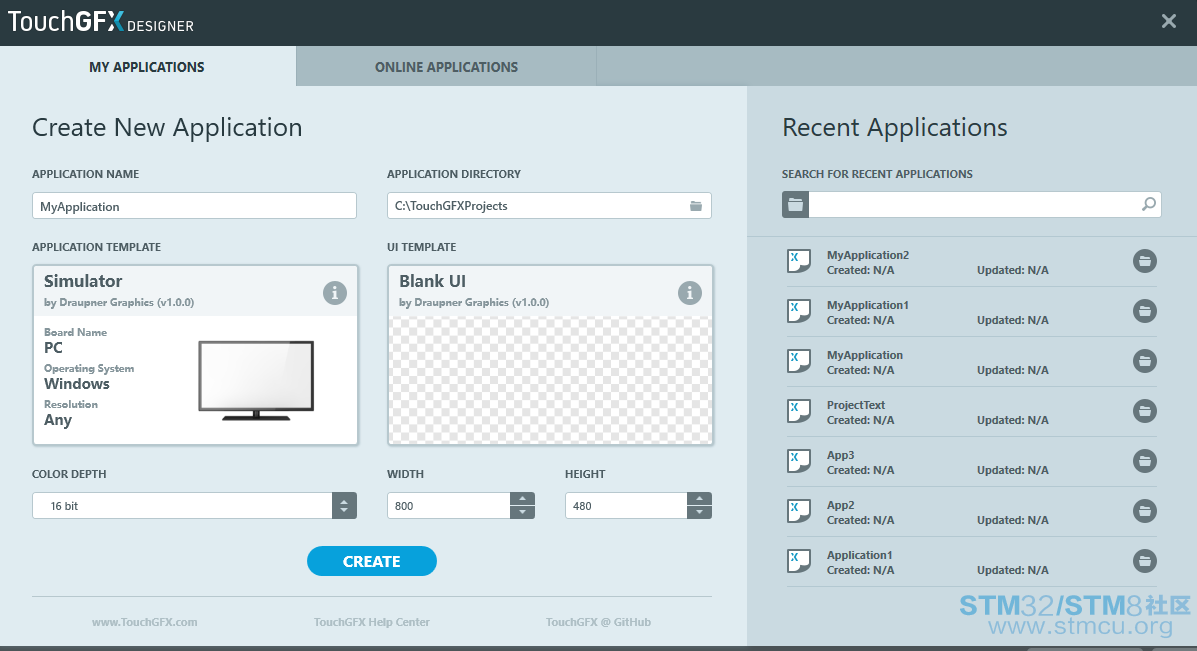Click the MyApplication2 file icon
The height and width of the screenshot is (651, 1197).
(799, 261)
